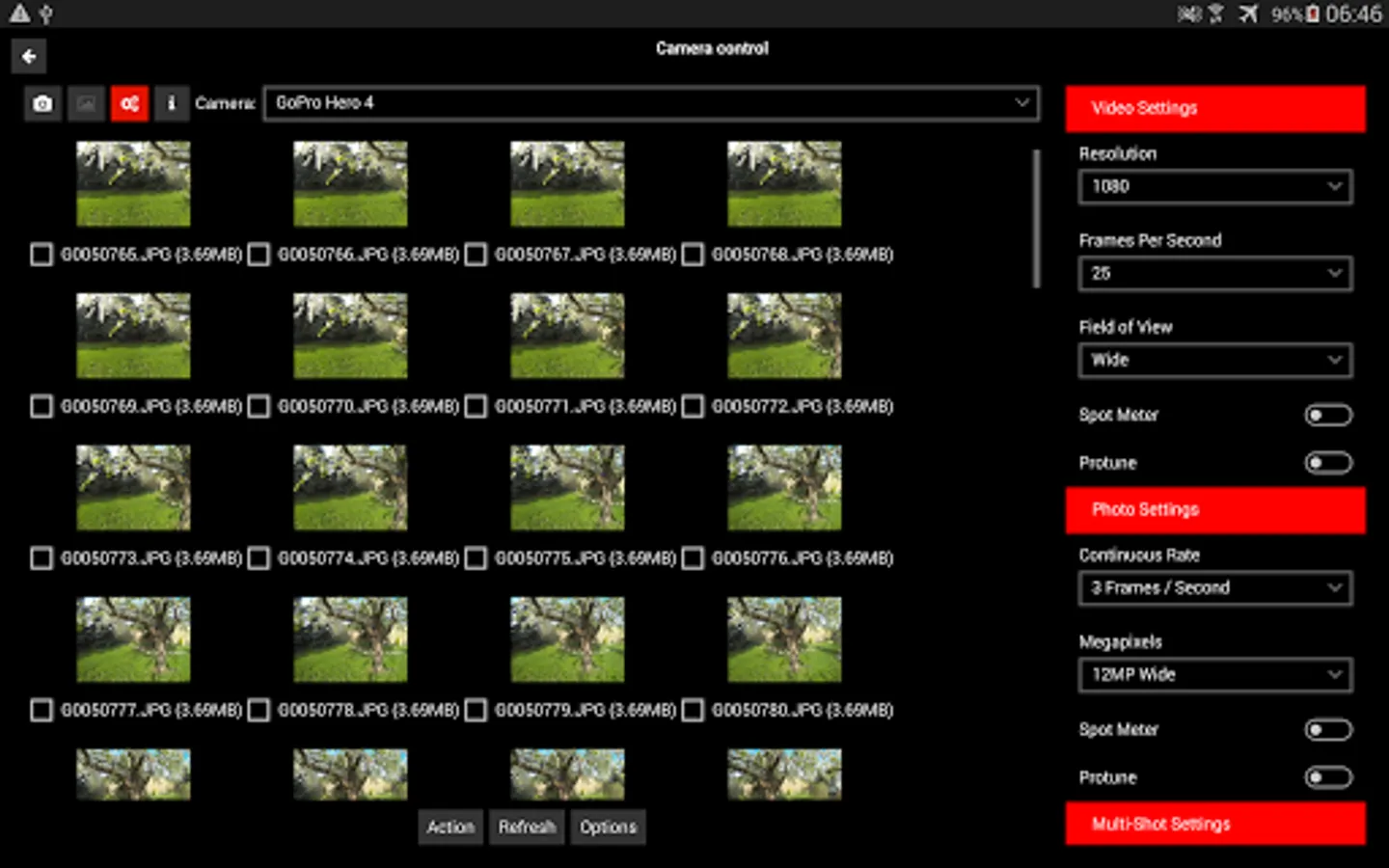Select the red gears settings icon

[x=129, y=103]
